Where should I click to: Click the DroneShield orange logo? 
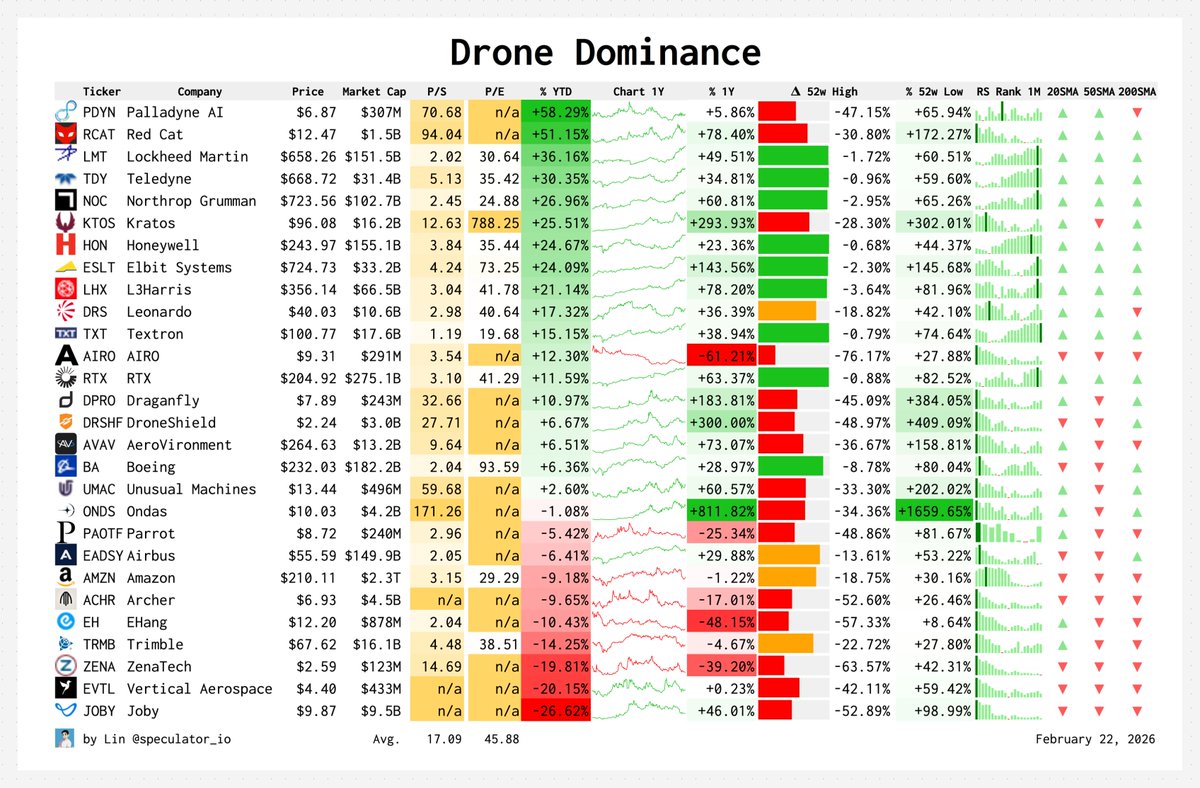tap(66, 422)
